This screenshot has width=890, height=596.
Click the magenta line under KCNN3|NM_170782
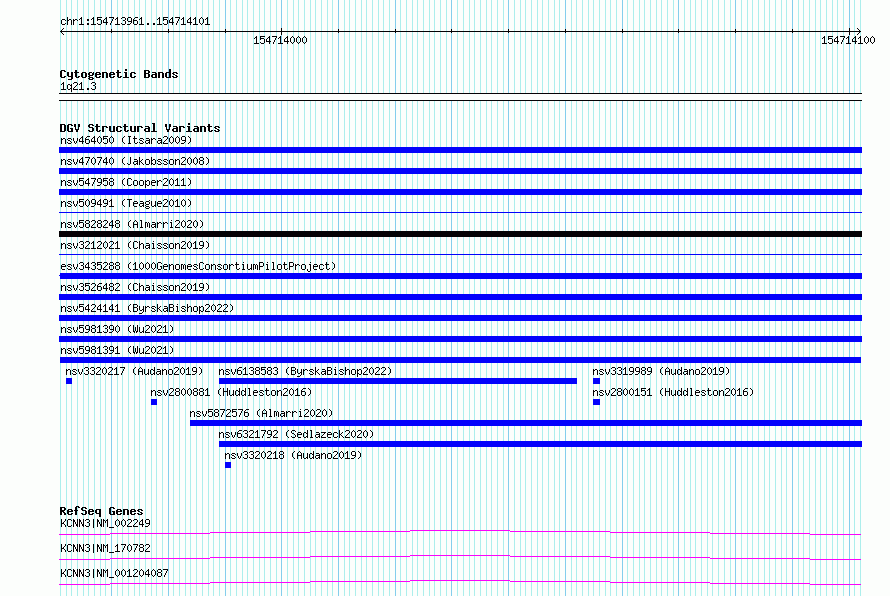pos(460,557)
